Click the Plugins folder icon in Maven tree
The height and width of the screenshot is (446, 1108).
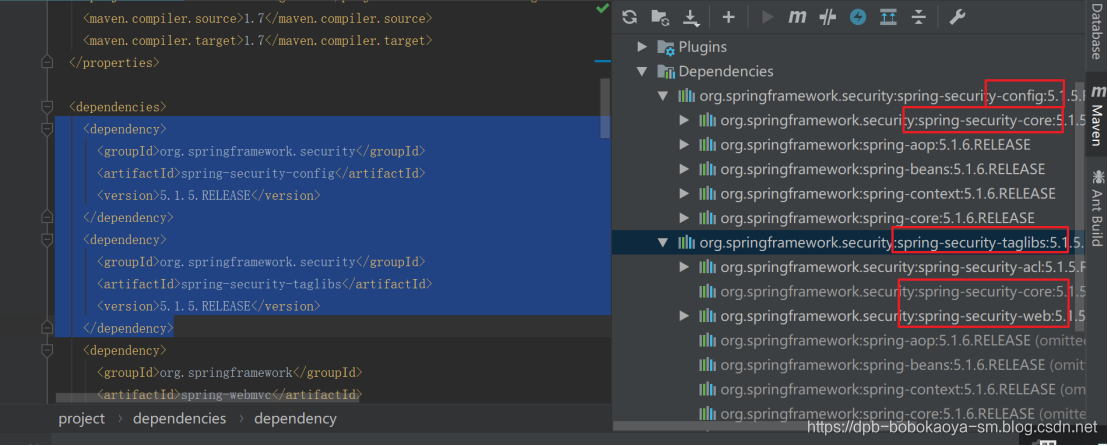coord(666,47)
